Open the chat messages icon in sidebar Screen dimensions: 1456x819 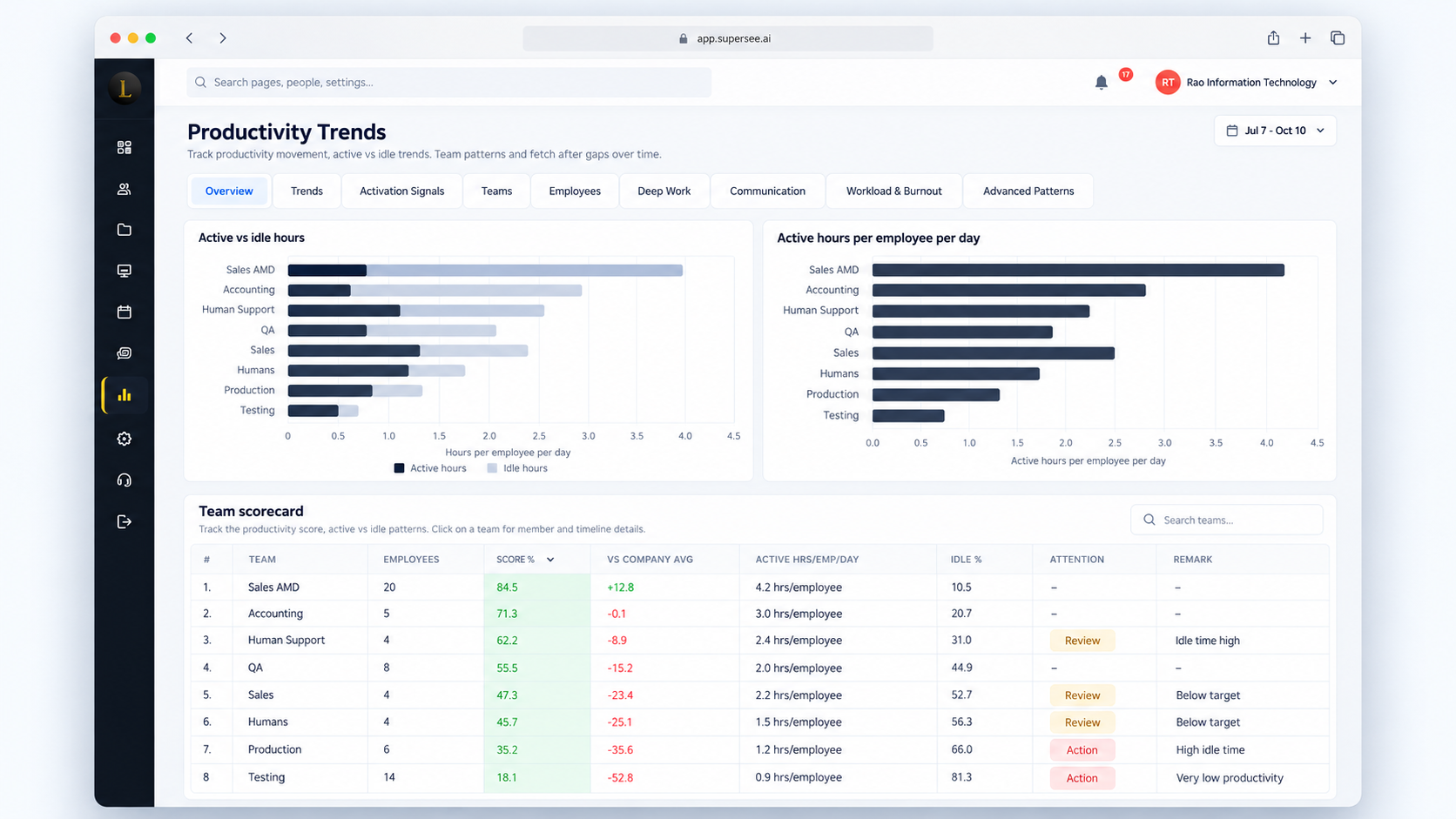[125, 353]
